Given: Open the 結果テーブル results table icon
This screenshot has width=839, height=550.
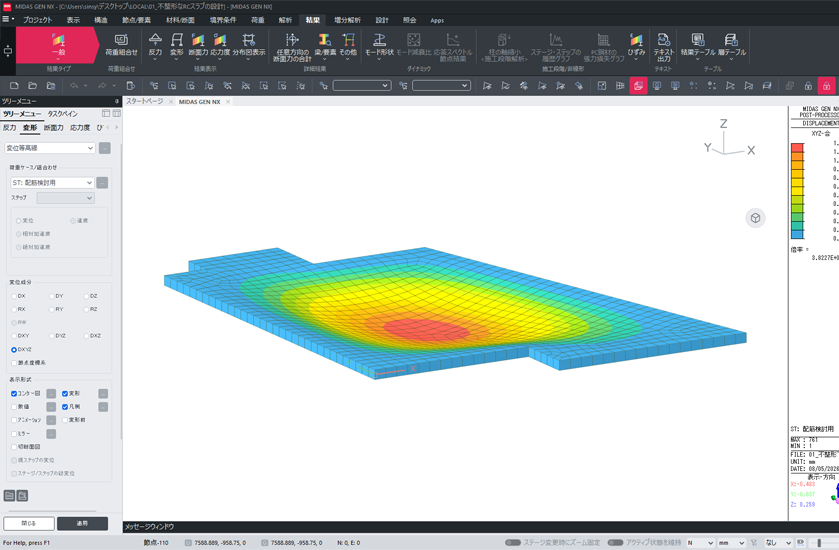Looking at the screenshot, I should tap(698, 44).
